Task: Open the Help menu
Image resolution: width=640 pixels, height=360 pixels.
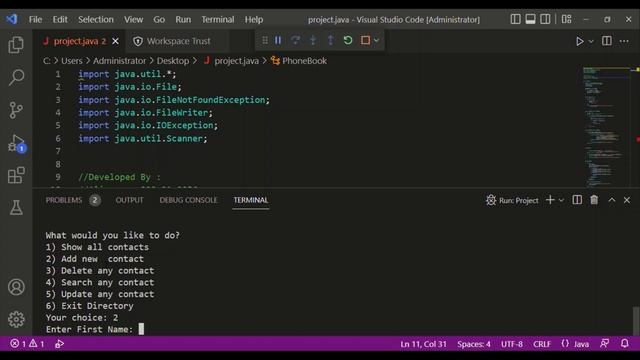Action: [x=254, y=20]
